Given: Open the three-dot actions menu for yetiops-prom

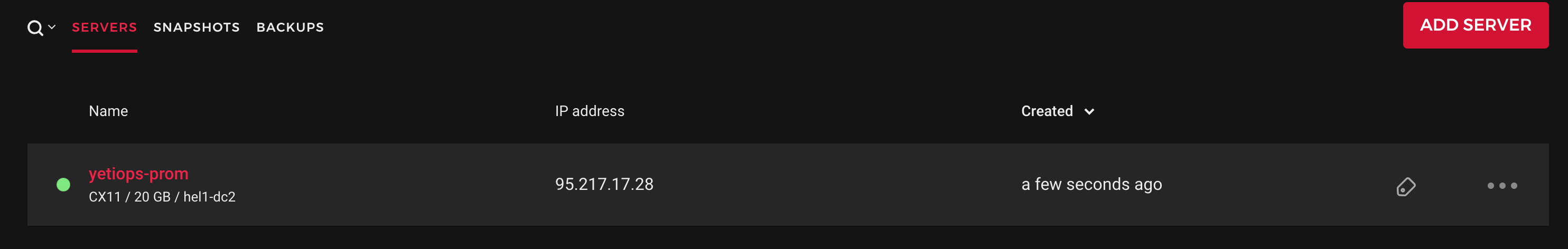Looking at the screenshot, I should 1501,186.
